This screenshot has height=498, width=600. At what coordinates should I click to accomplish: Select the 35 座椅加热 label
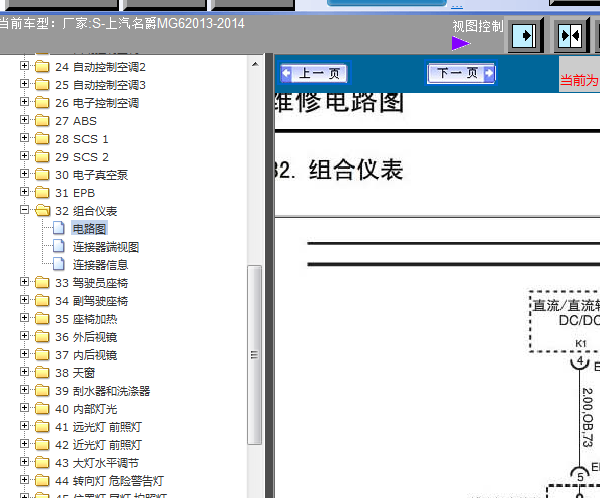(86, 319)
